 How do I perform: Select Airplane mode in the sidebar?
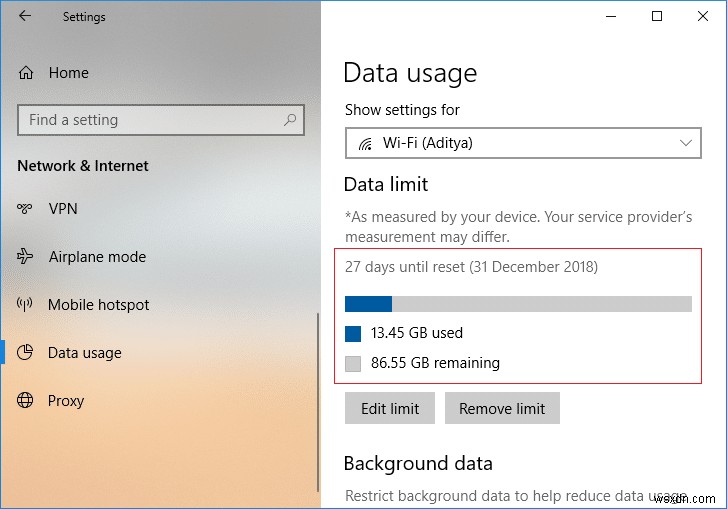pos(97,257)
